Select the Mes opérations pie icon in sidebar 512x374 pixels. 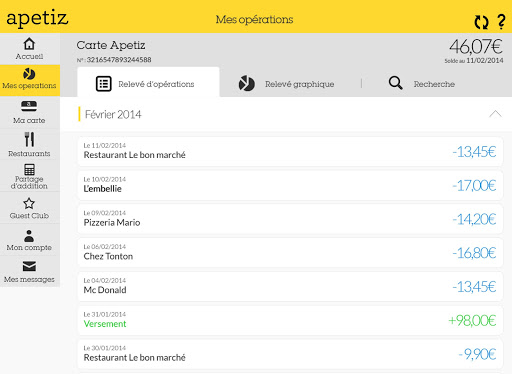pos(29,74)
